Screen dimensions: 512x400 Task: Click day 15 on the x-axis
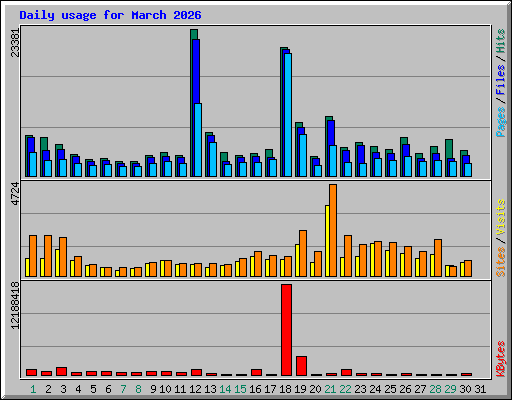(x=240, y=389)
